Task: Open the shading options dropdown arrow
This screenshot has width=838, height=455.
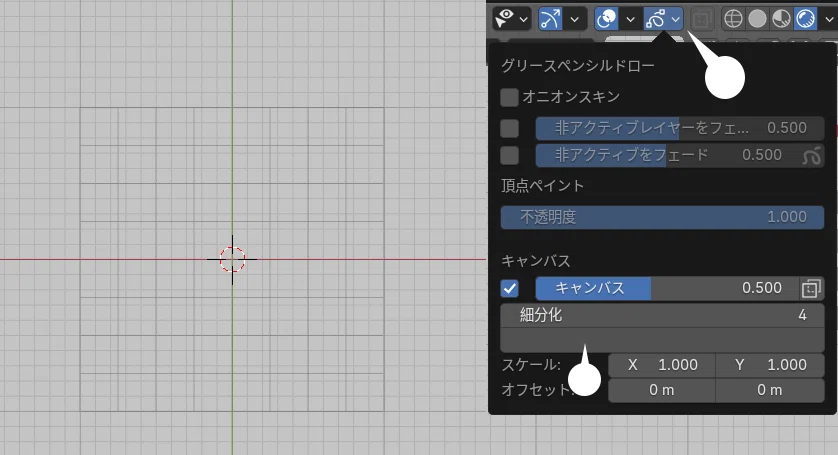Action: pos(829,19)
